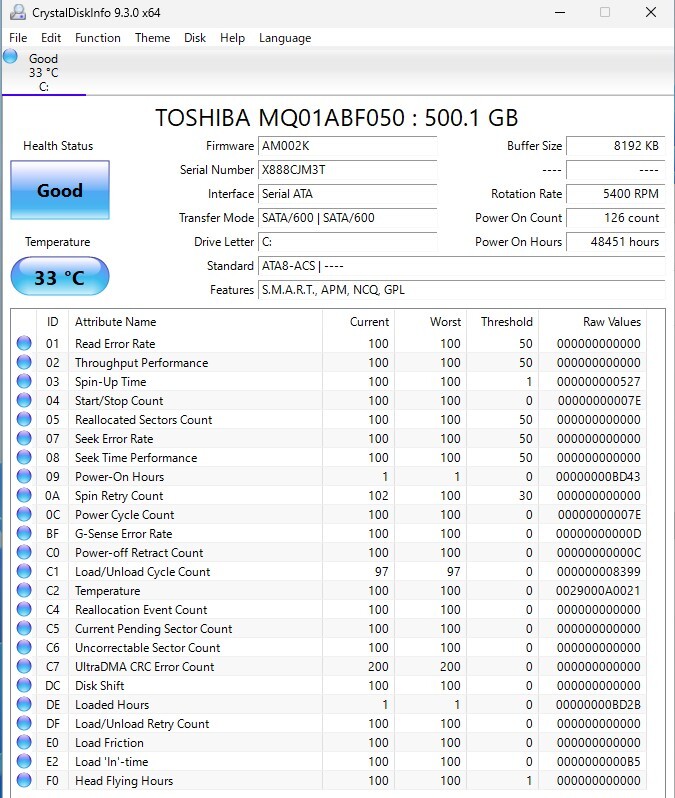Click status orb for Spin Retry Count row

click(24, 495)
